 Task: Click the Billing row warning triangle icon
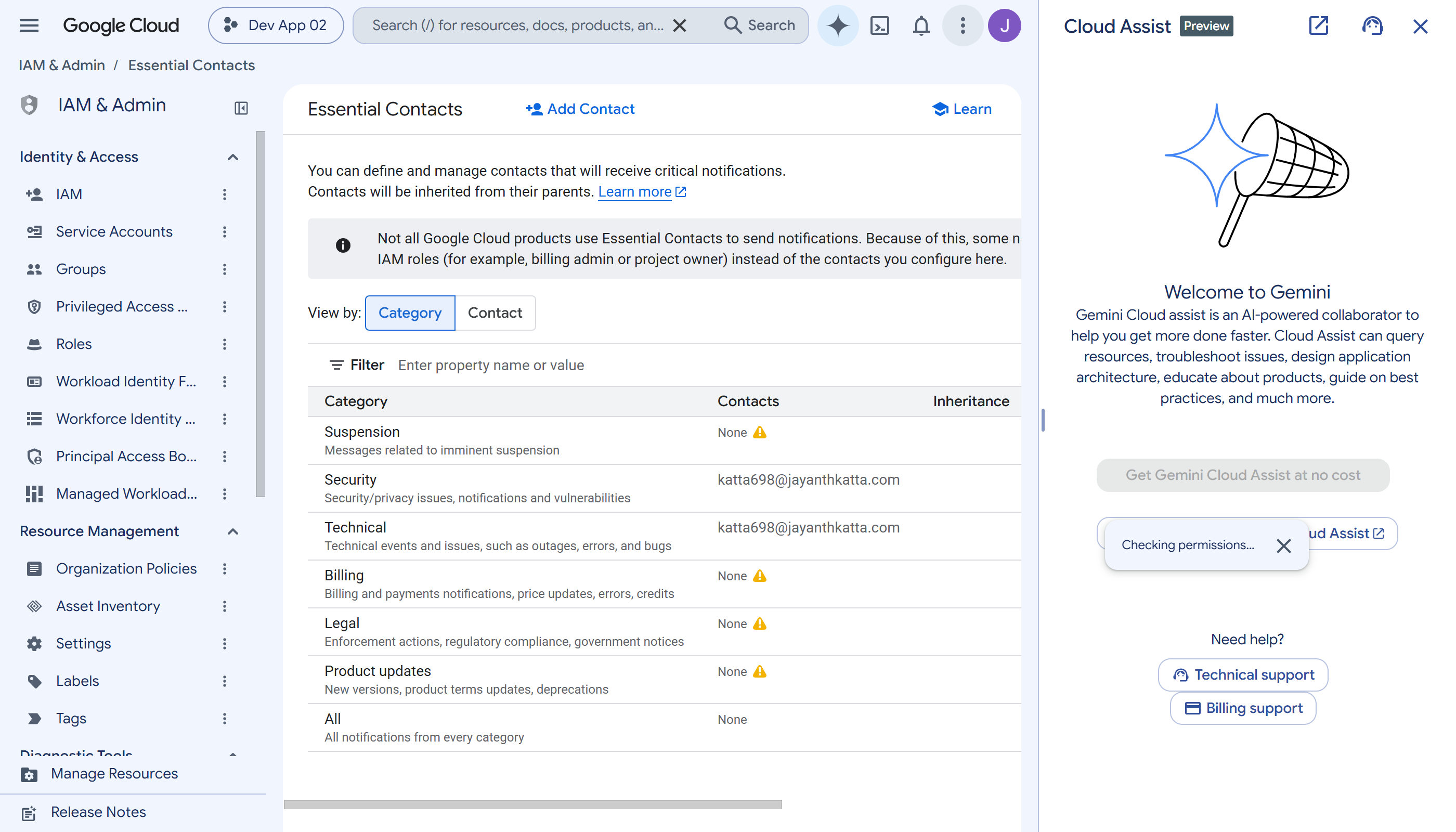[x=759, y=576]
